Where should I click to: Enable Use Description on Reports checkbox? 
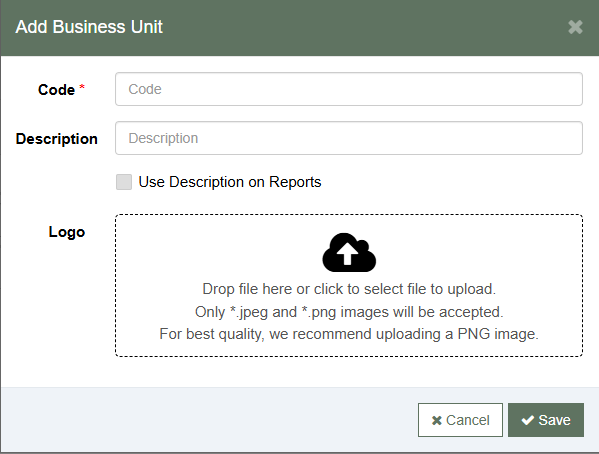[x=124, y=182]
